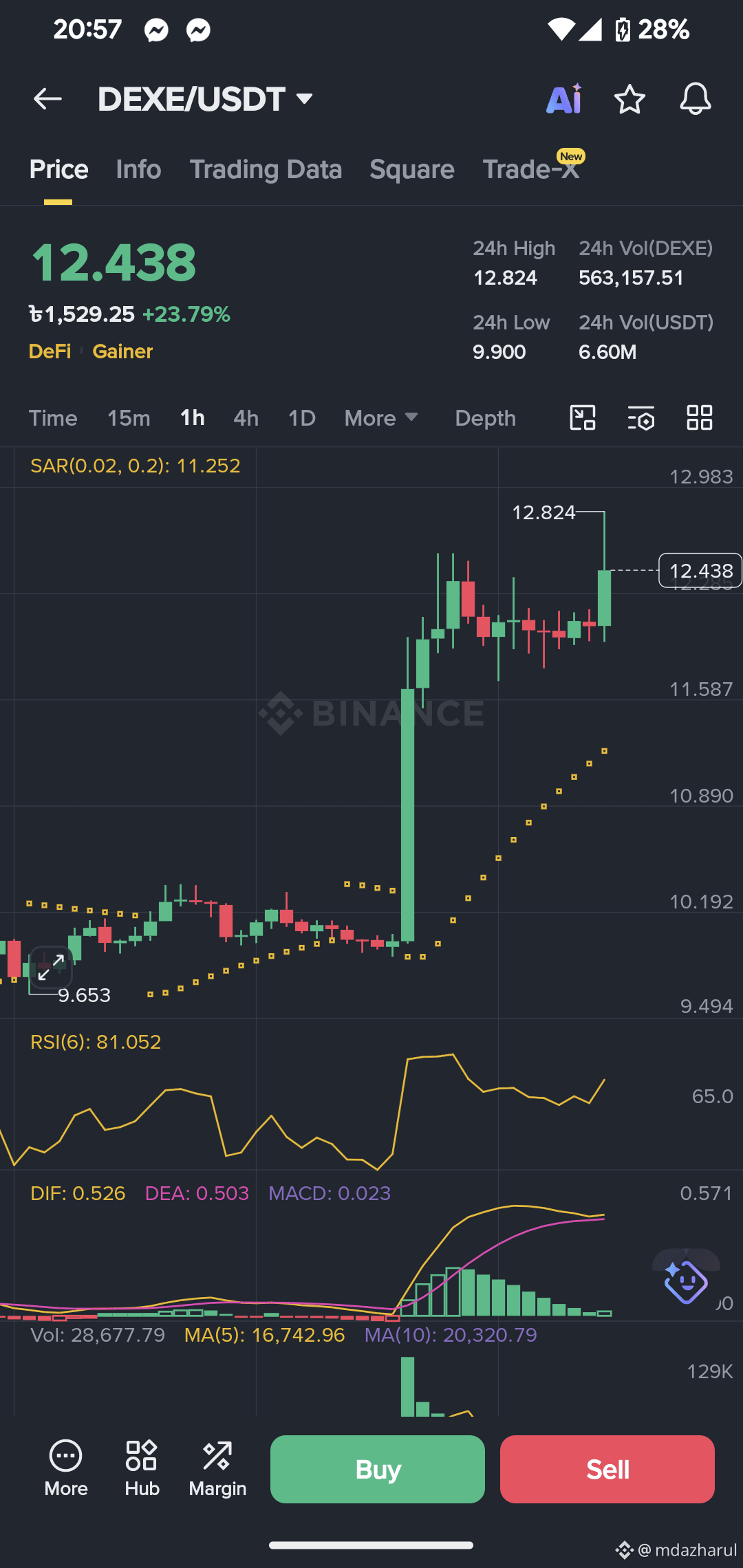Expand chart to fullscreen with arrows icon
The width and height of the screenshot is (743, 1568).
(51, 967)
